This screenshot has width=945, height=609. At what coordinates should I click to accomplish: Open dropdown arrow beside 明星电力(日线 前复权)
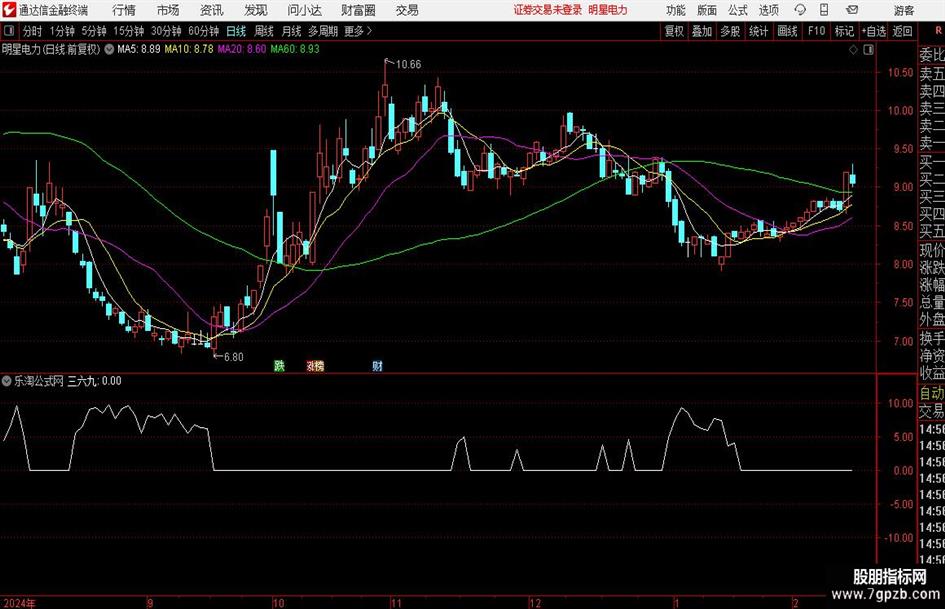109,49
